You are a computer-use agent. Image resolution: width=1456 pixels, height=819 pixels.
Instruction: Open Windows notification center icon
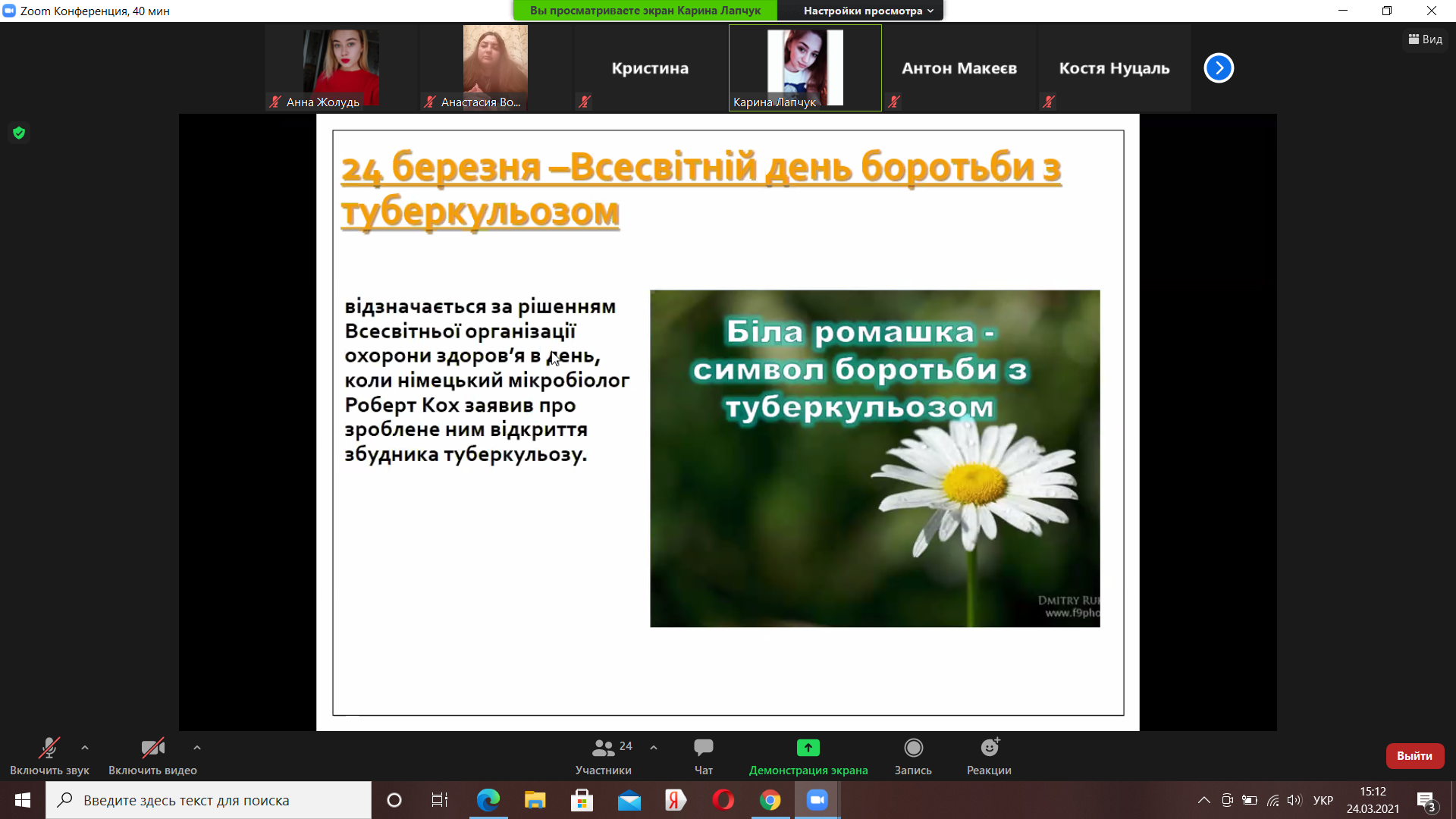(x=1426, y=800)
